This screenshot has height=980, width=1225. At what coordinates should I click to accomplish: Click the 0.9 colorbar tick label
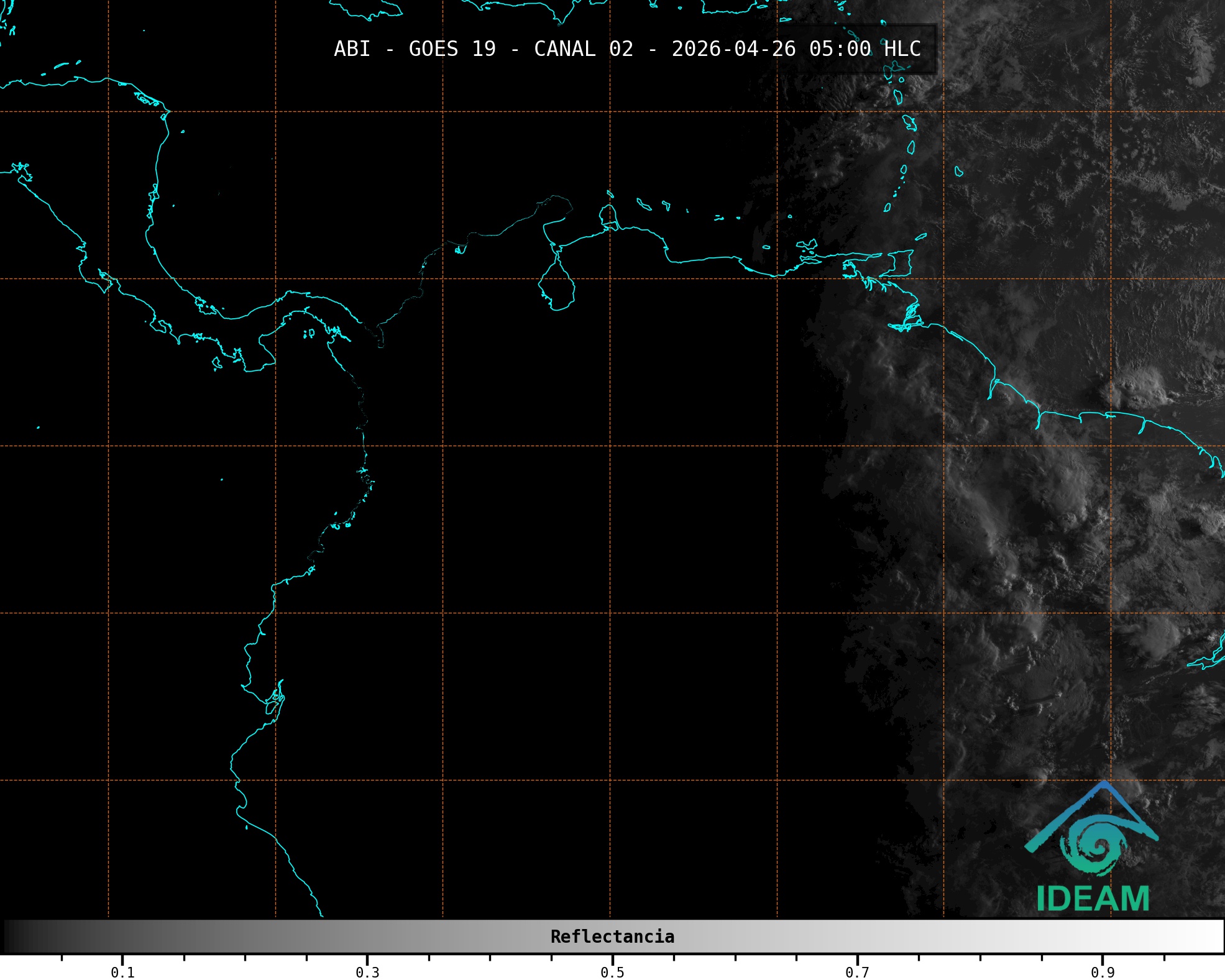click(x=1102, y=972)
